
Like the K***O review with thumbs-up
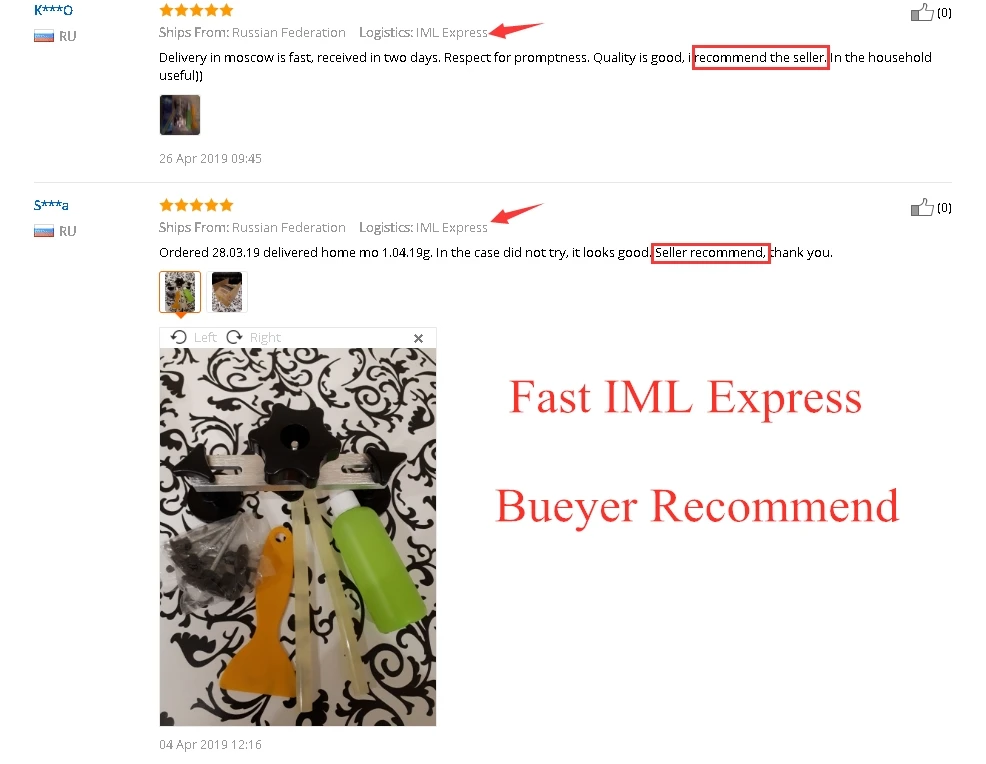click(x=922, y=12)
